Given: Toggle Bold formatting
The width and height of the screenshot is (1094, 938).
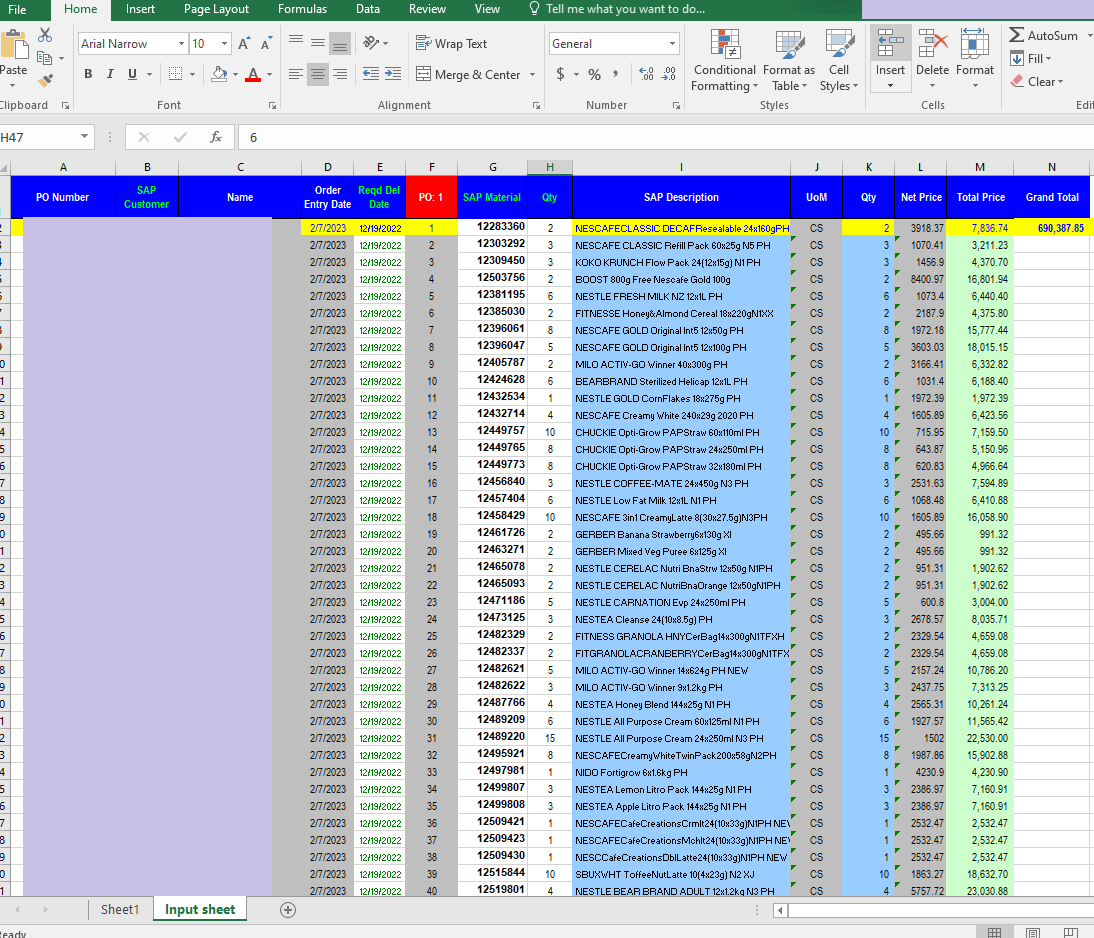Looking at the screenshot, I should [x=88, y=74].
